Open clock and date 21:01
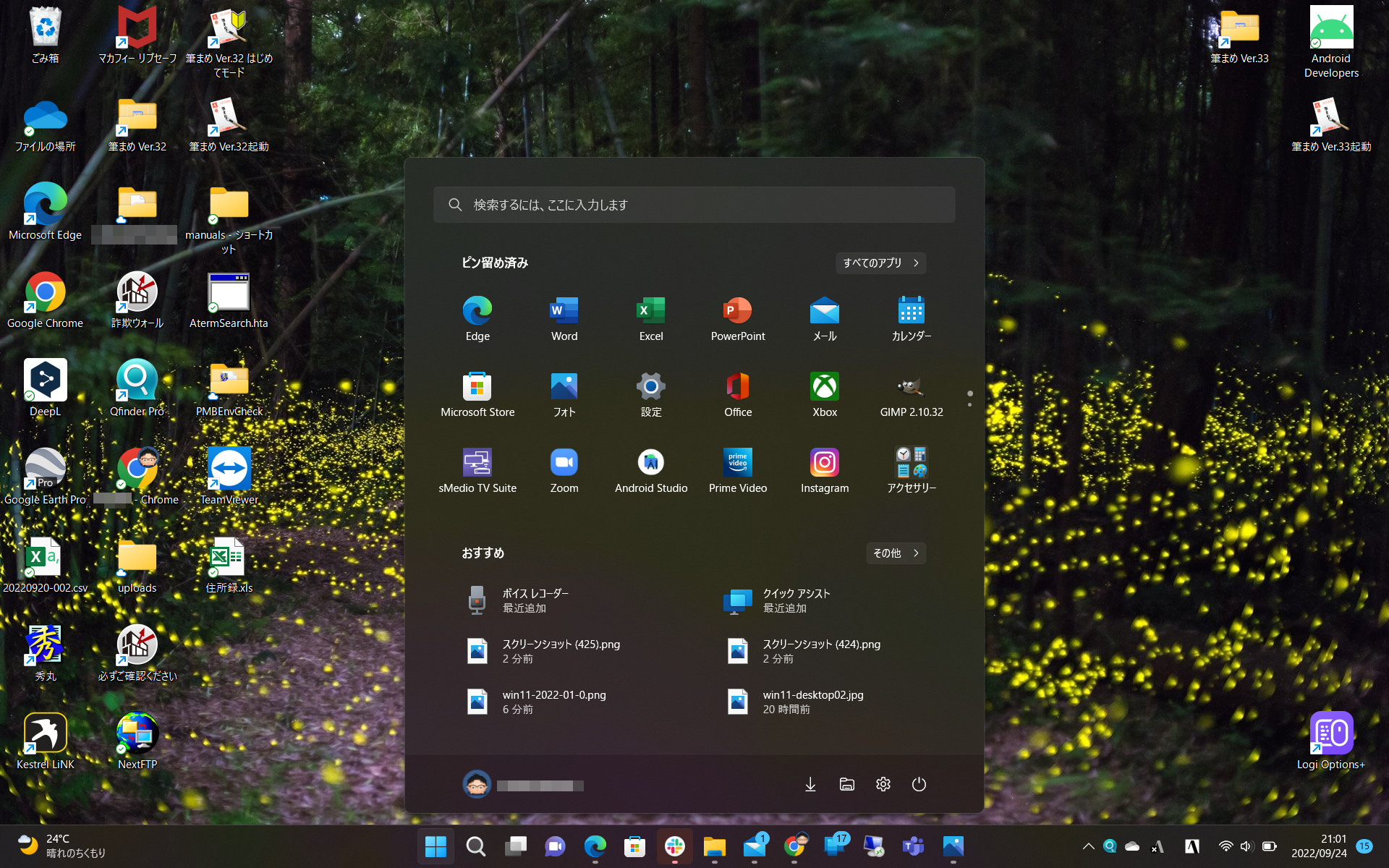The image size is (1389, 868). [x=1319, y=846]
